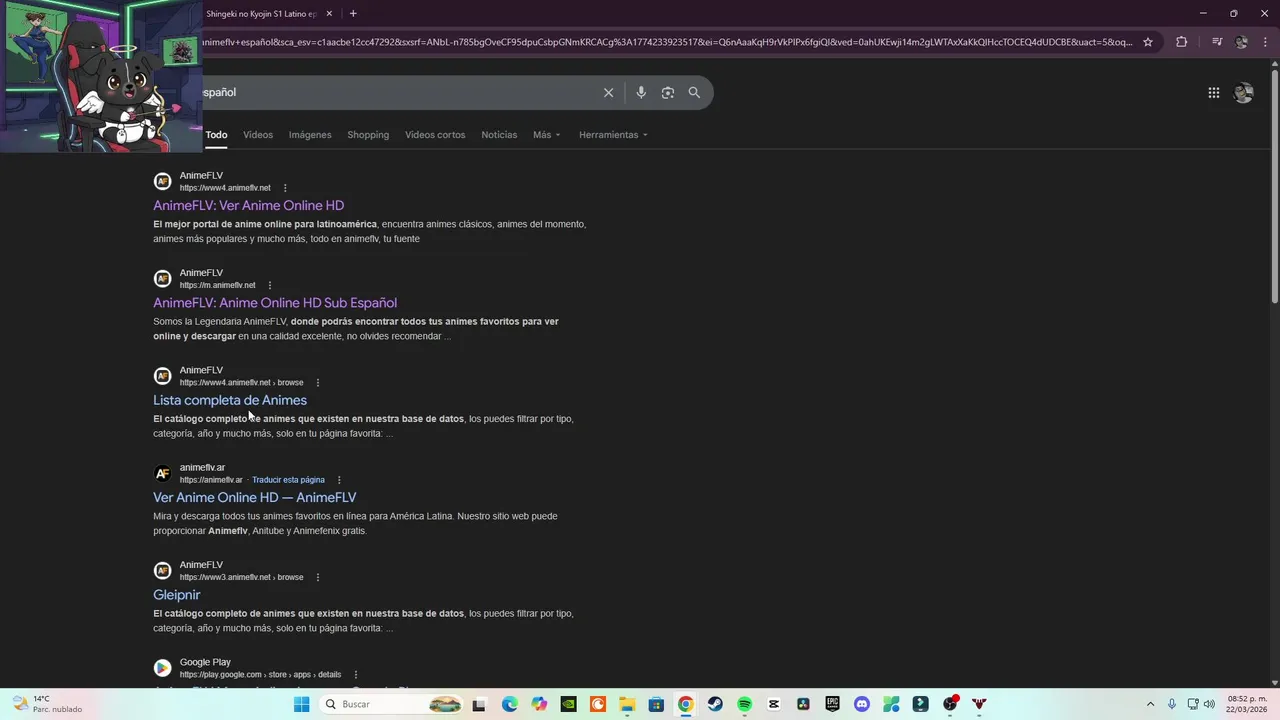Switch to the Videos tab
This screenshot has height=720, width=1280.
[x=258, y=135]
